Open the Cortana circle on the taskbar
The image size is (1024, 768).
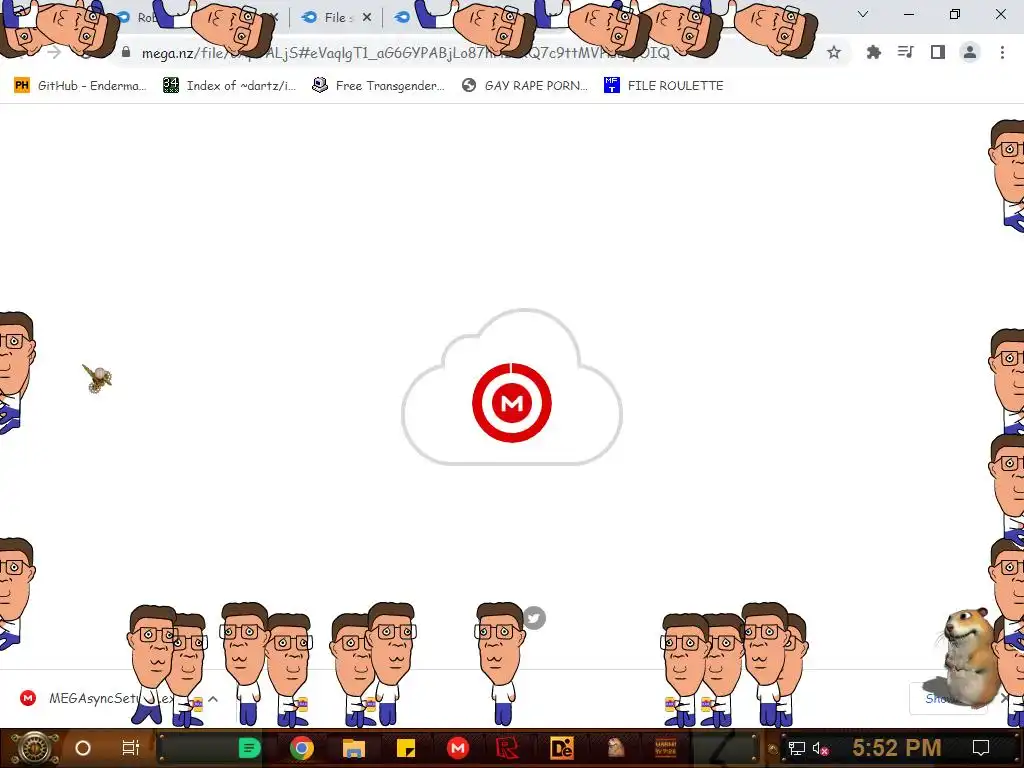click(x=83, y=748)
